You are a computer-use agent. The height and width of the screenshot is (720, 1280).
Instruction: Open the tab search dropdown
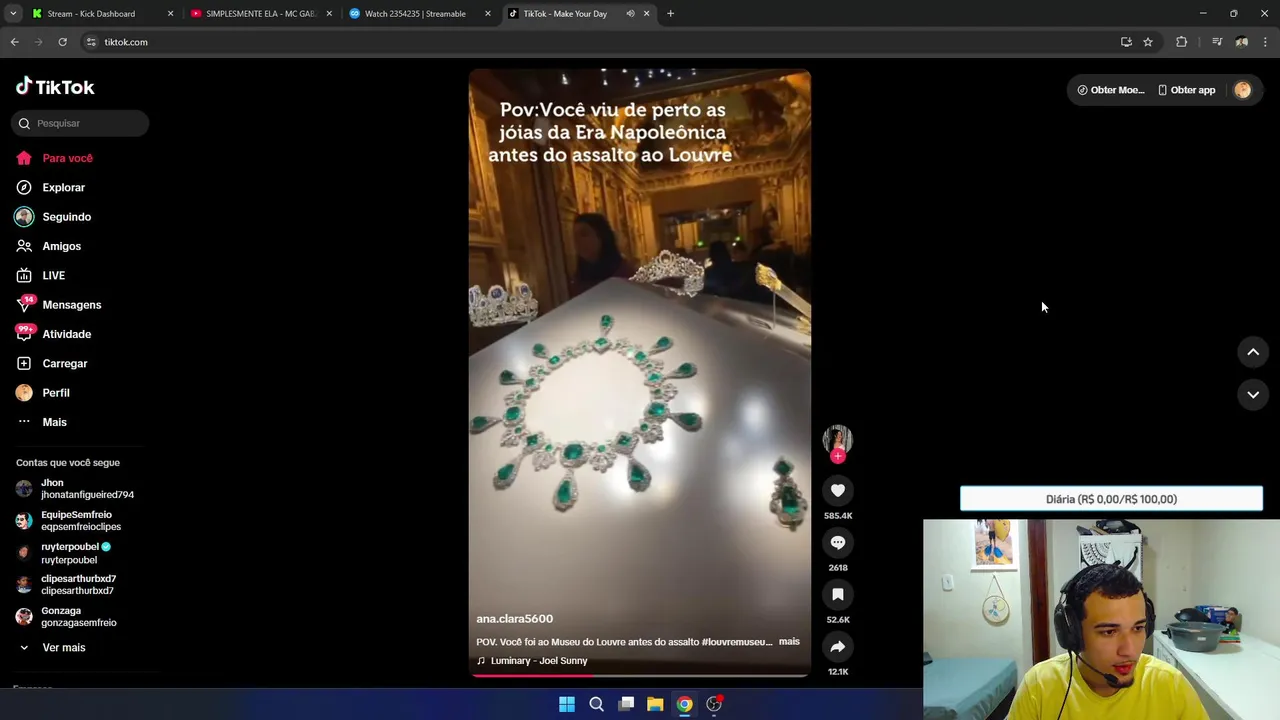13,14
